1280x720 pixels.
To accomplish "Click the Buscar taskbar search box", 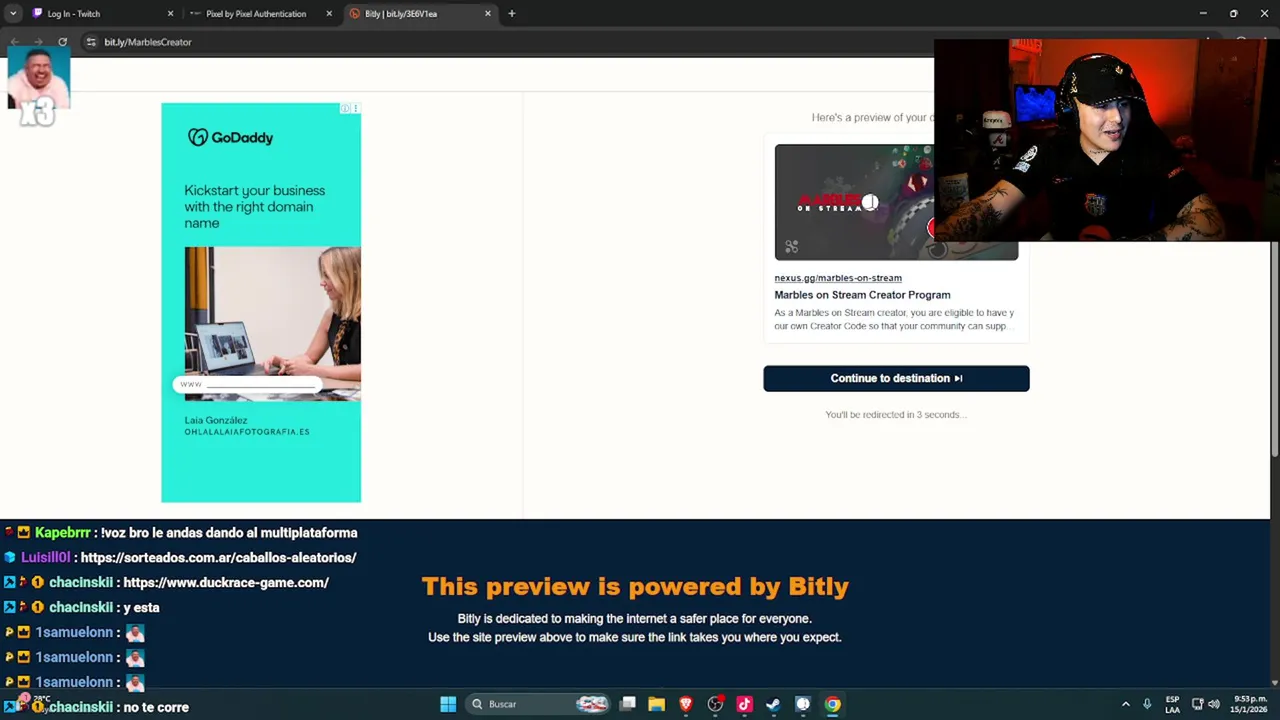I will pyautogui.click(x=539, y=704).
